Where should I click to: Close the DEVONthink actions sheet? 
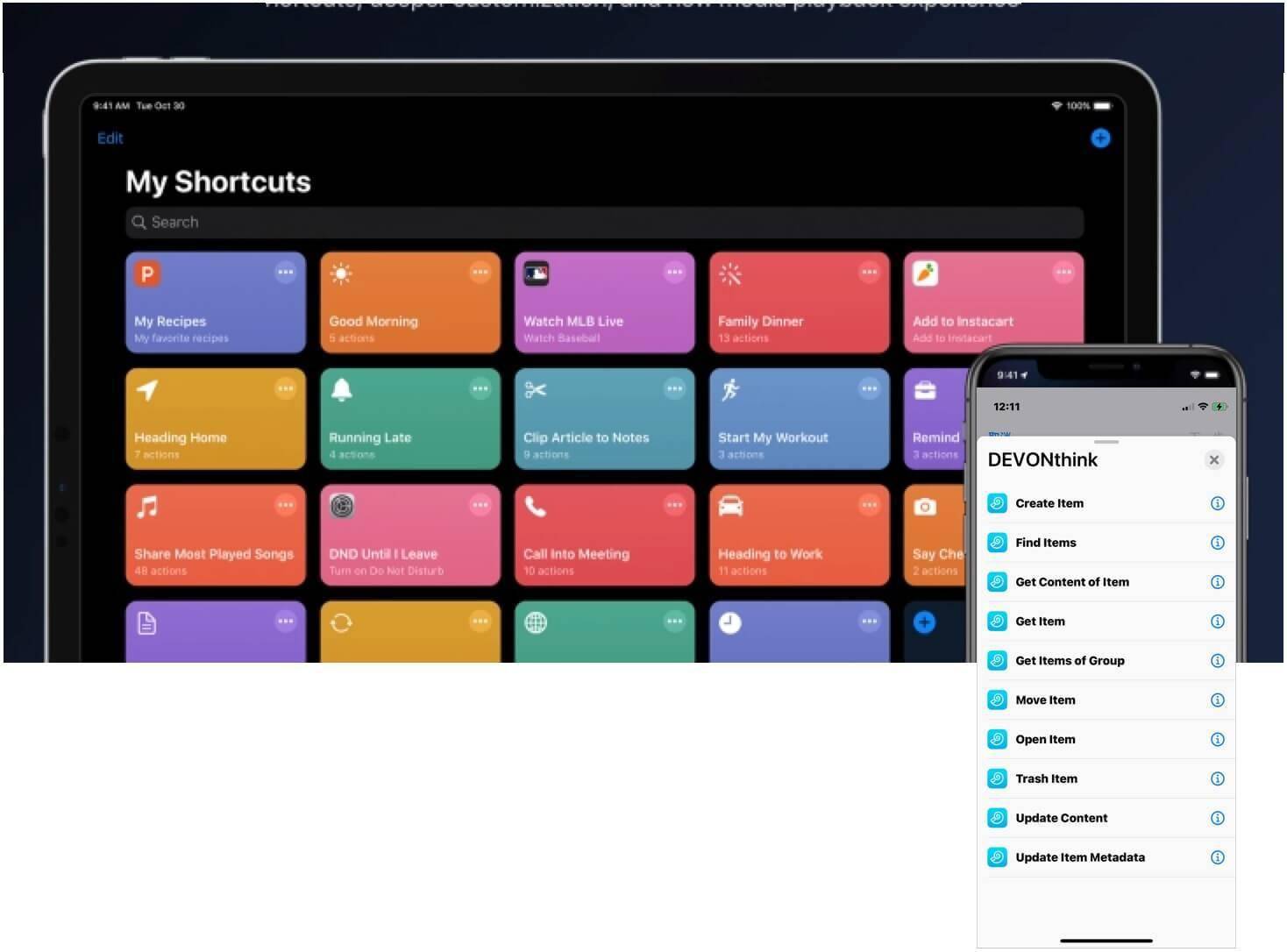[1213, 460]
